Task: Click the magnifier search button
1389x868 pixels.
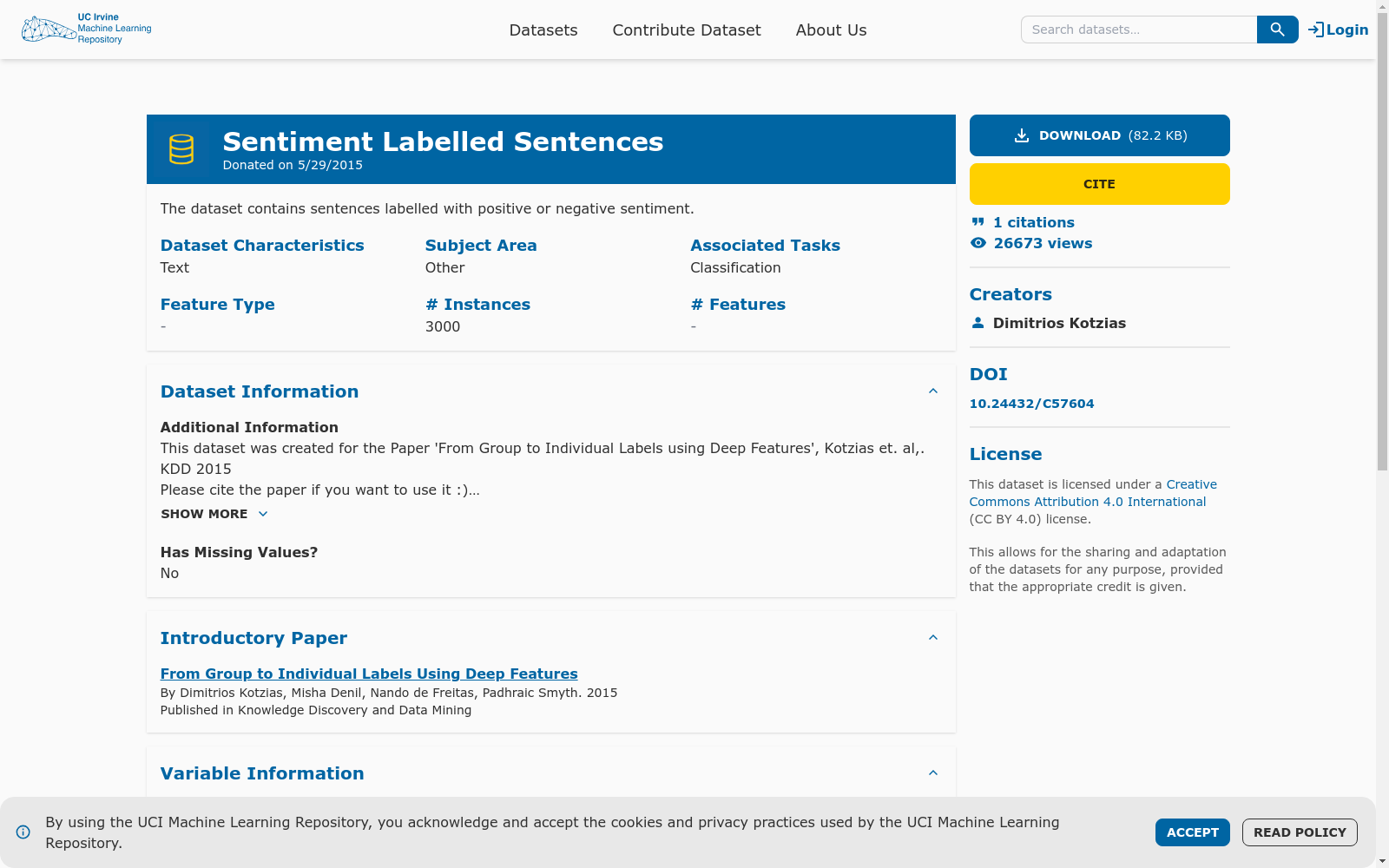Action: coord(1277,30)
